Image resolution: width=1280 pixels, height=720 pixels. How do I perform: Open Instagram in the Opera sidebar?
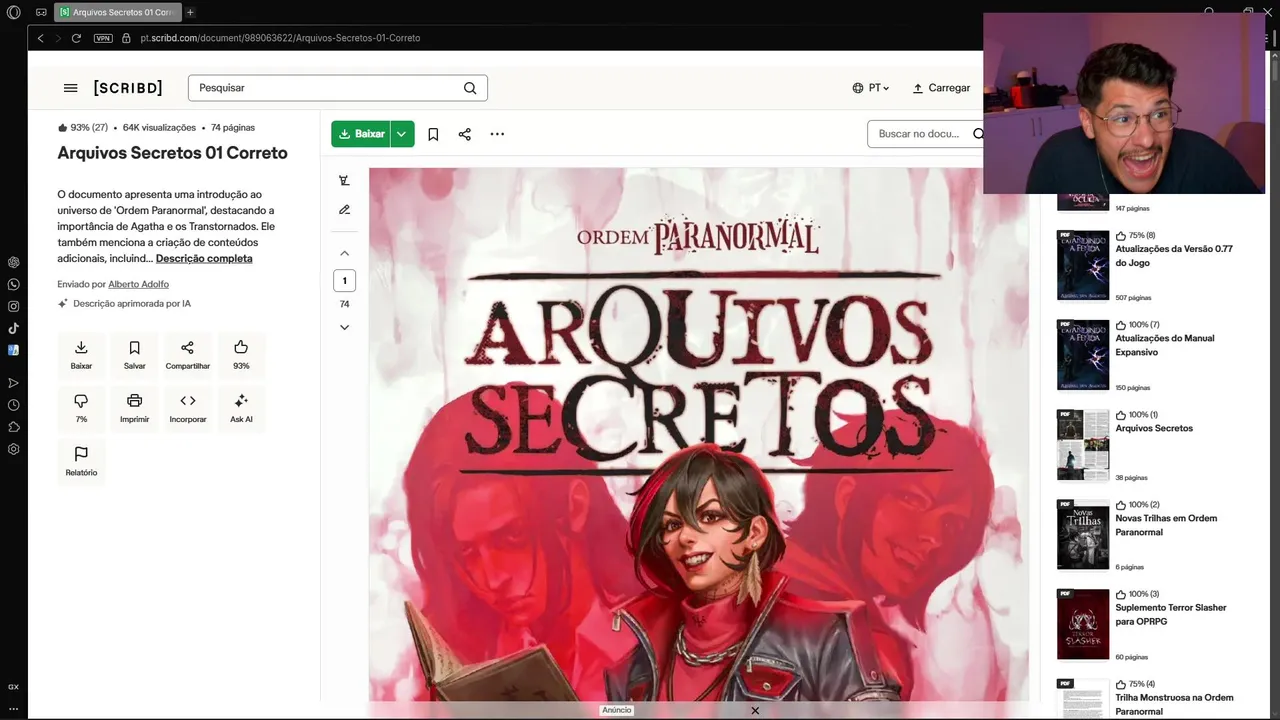[x=13, y=306]
